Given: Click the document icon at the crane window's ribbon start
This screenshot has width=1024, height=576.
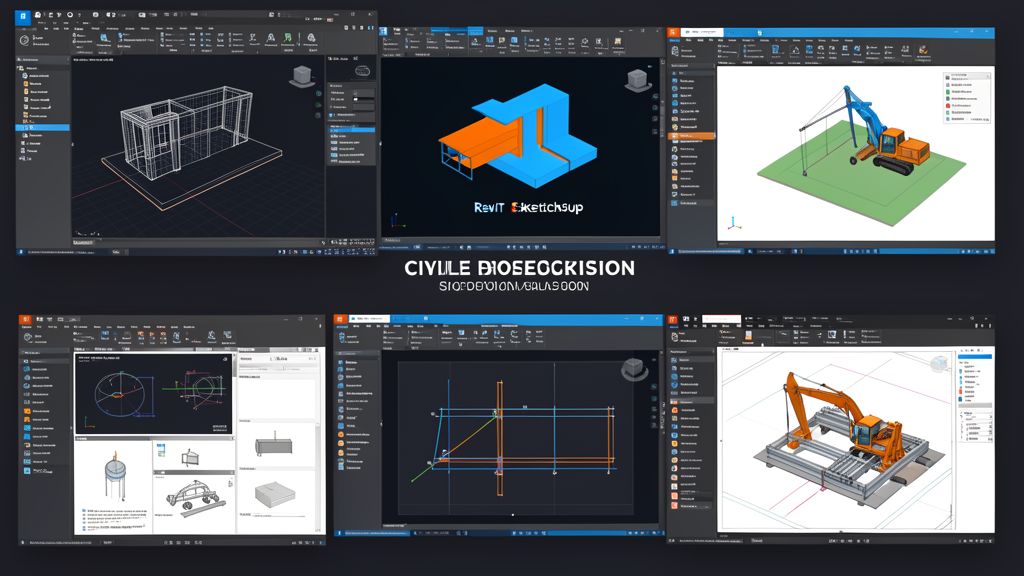Looking at the screenshot, I should (x=674, y=50).
